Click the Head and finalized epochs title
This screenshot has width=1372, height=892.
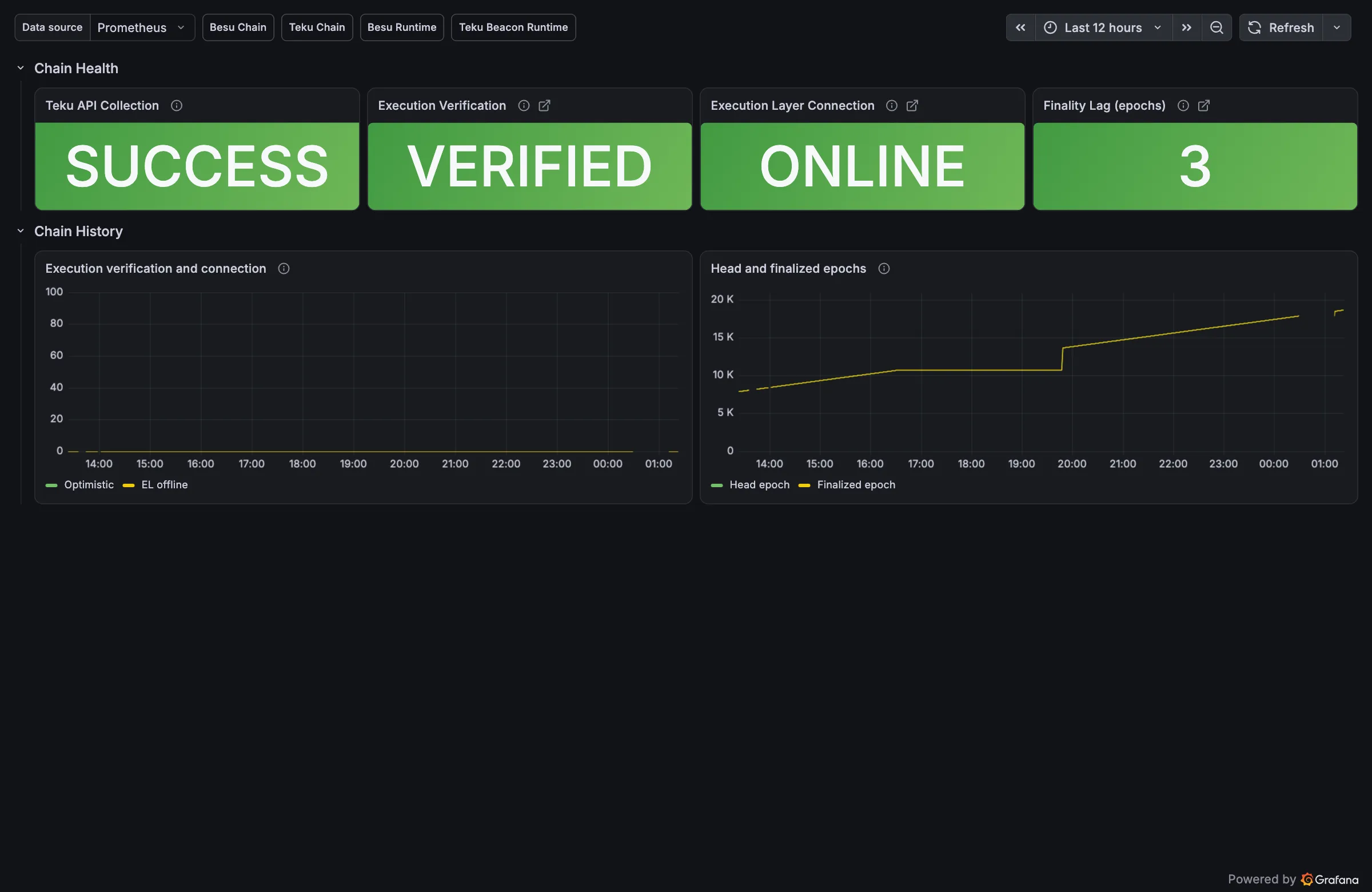(788, 269)
